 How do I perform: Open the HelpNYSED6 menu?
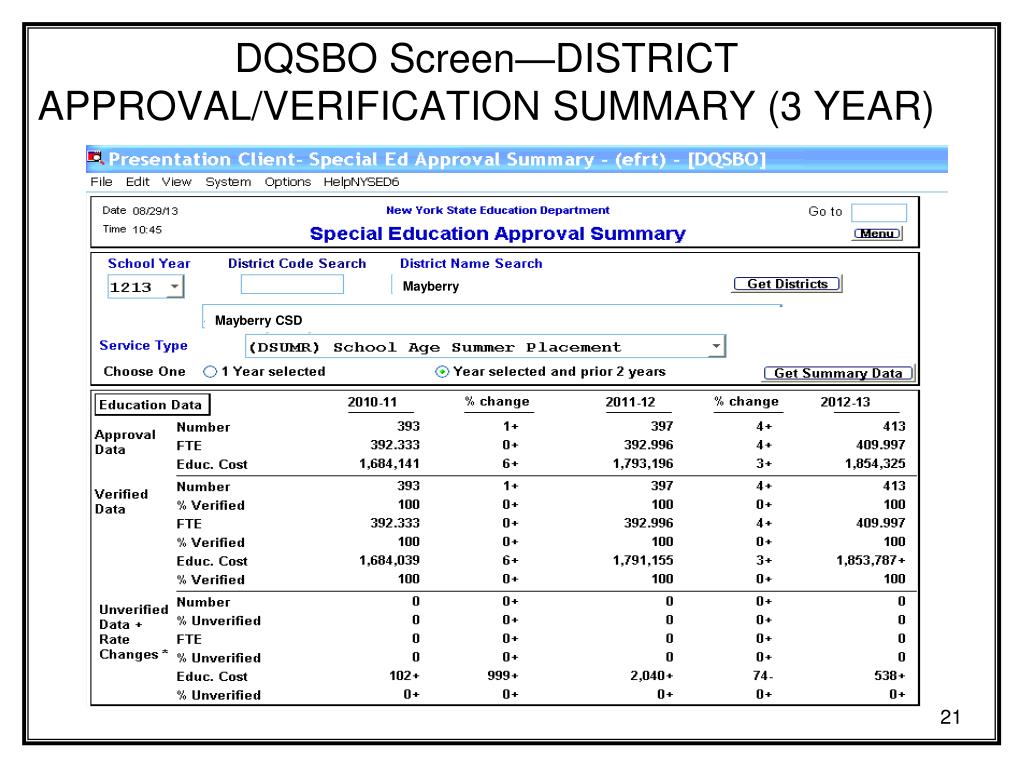361,182
